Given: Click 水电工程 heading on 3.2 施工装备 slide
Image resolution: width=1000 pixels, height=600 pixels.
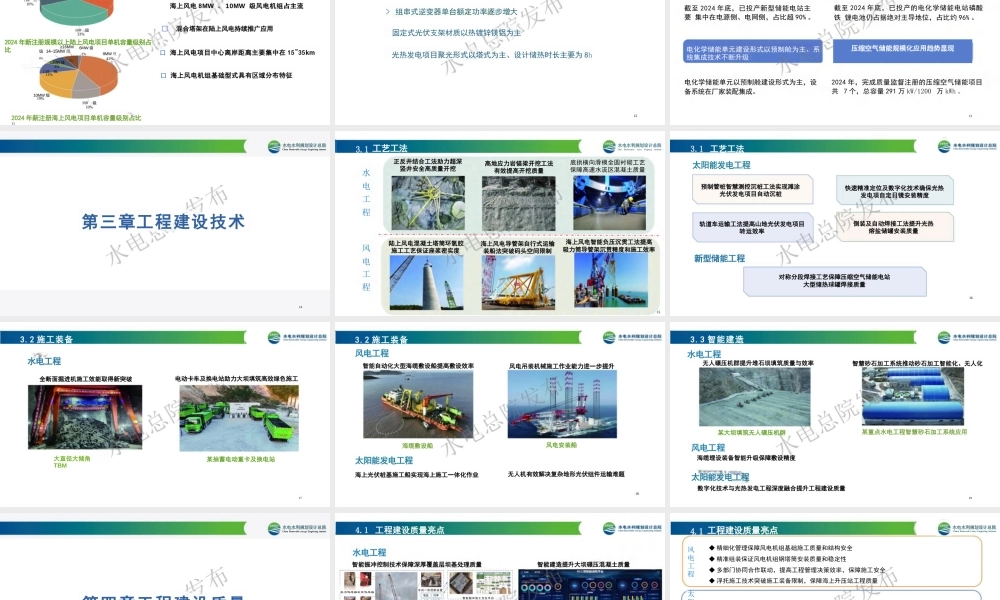Looking at the screenshot, I should click(x=44, y=361).
